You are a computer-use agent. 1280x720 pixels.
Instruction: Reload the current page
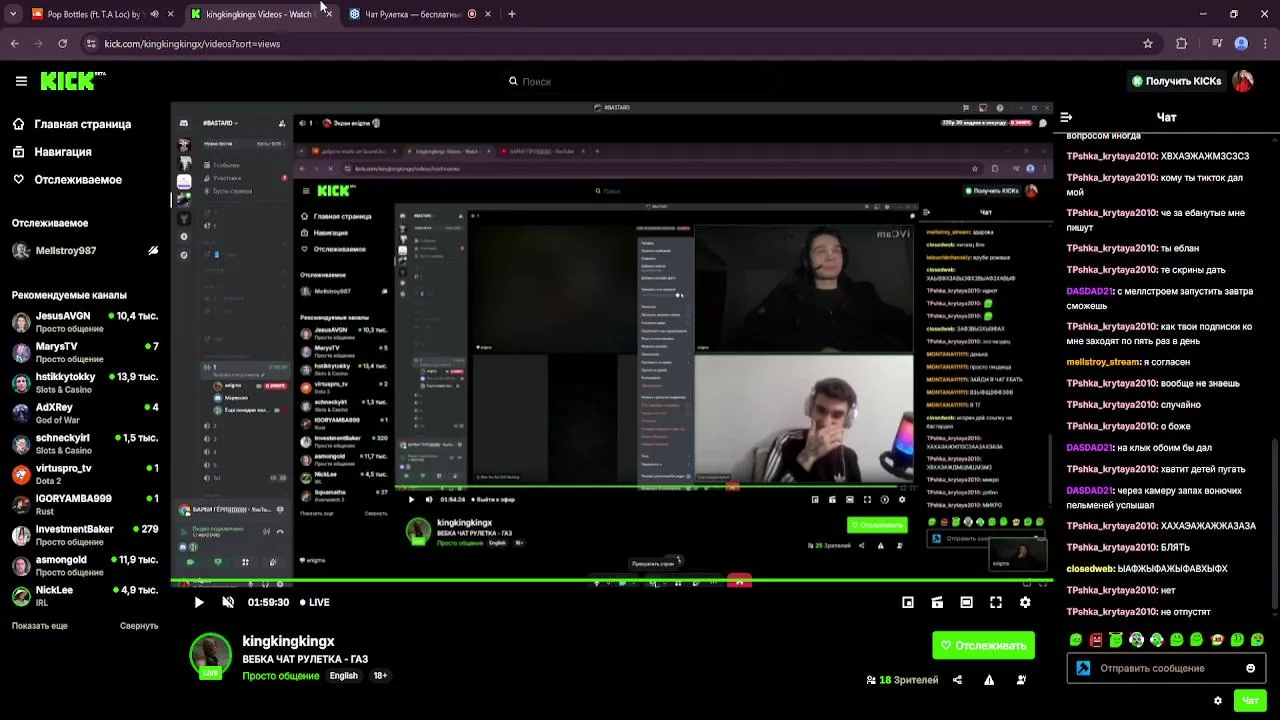[x=62, y=44]
